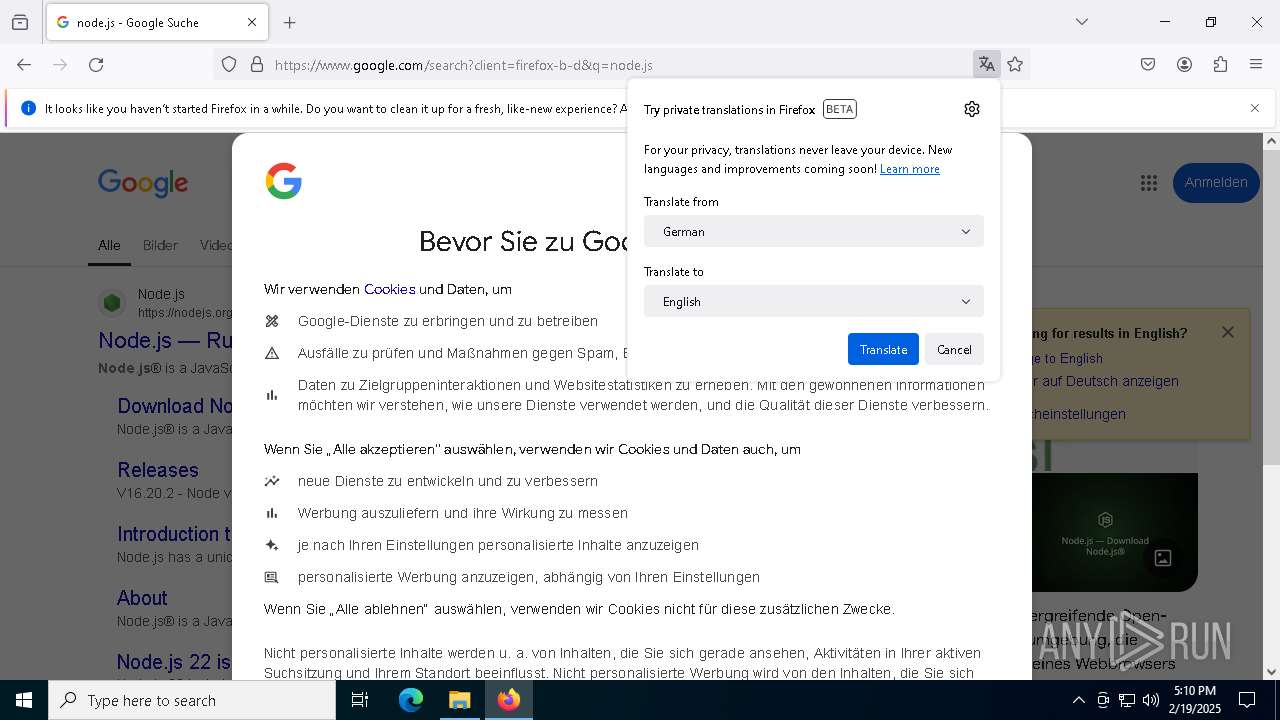Image resolution: width=1280 pixels, height=720 pixels.
Task: Close the results in English prompt
Action: (1228, 332)
